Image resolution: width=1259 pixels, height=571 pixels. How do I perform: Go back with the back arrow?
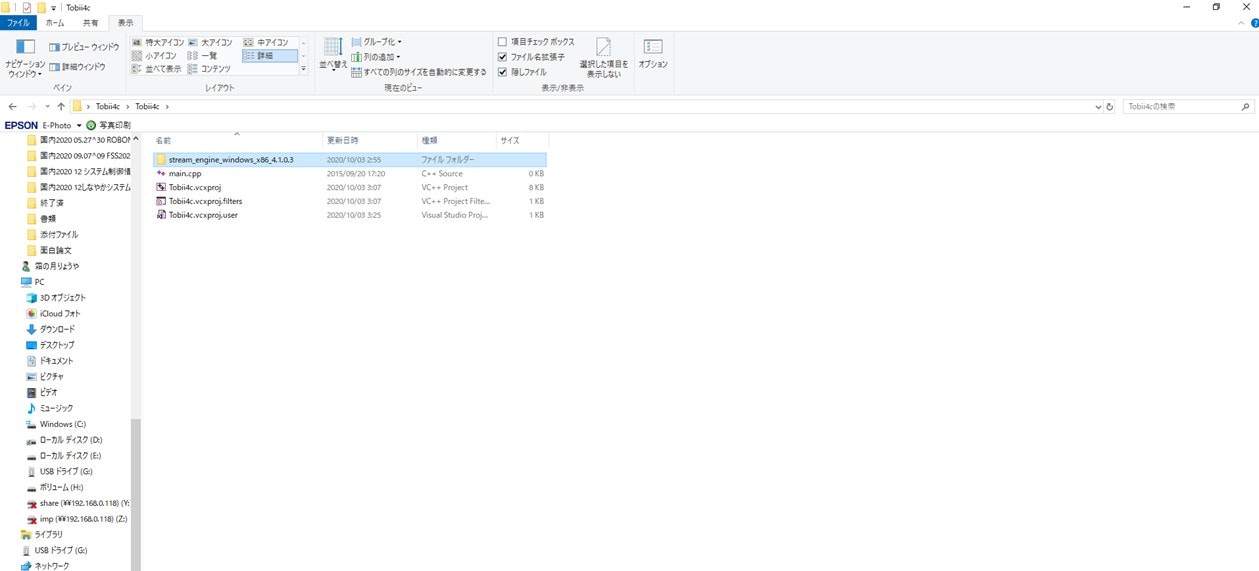[12, 106]
